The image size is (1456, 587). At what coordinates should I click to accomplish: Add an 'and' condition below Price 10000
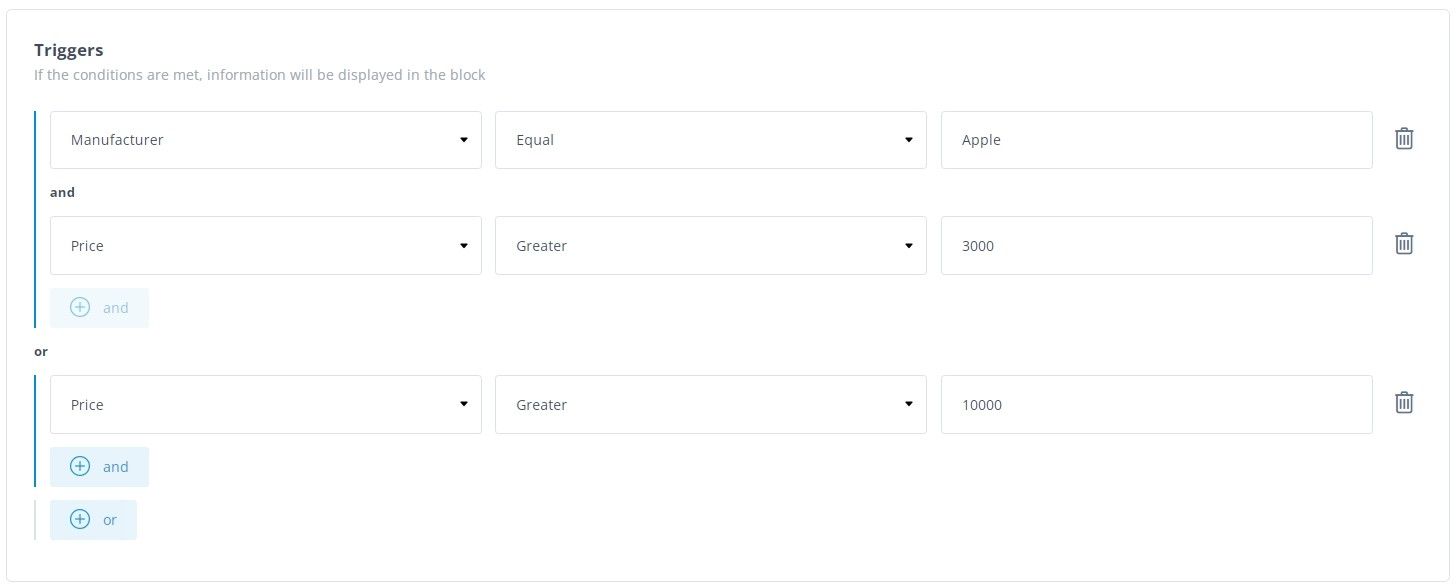(x=100, y=467)
